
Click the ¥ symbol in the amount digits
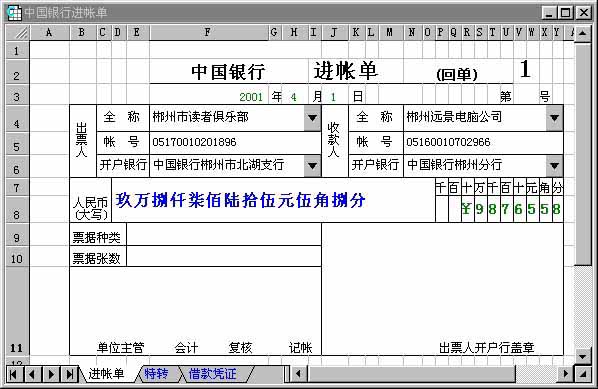point(466,209)
